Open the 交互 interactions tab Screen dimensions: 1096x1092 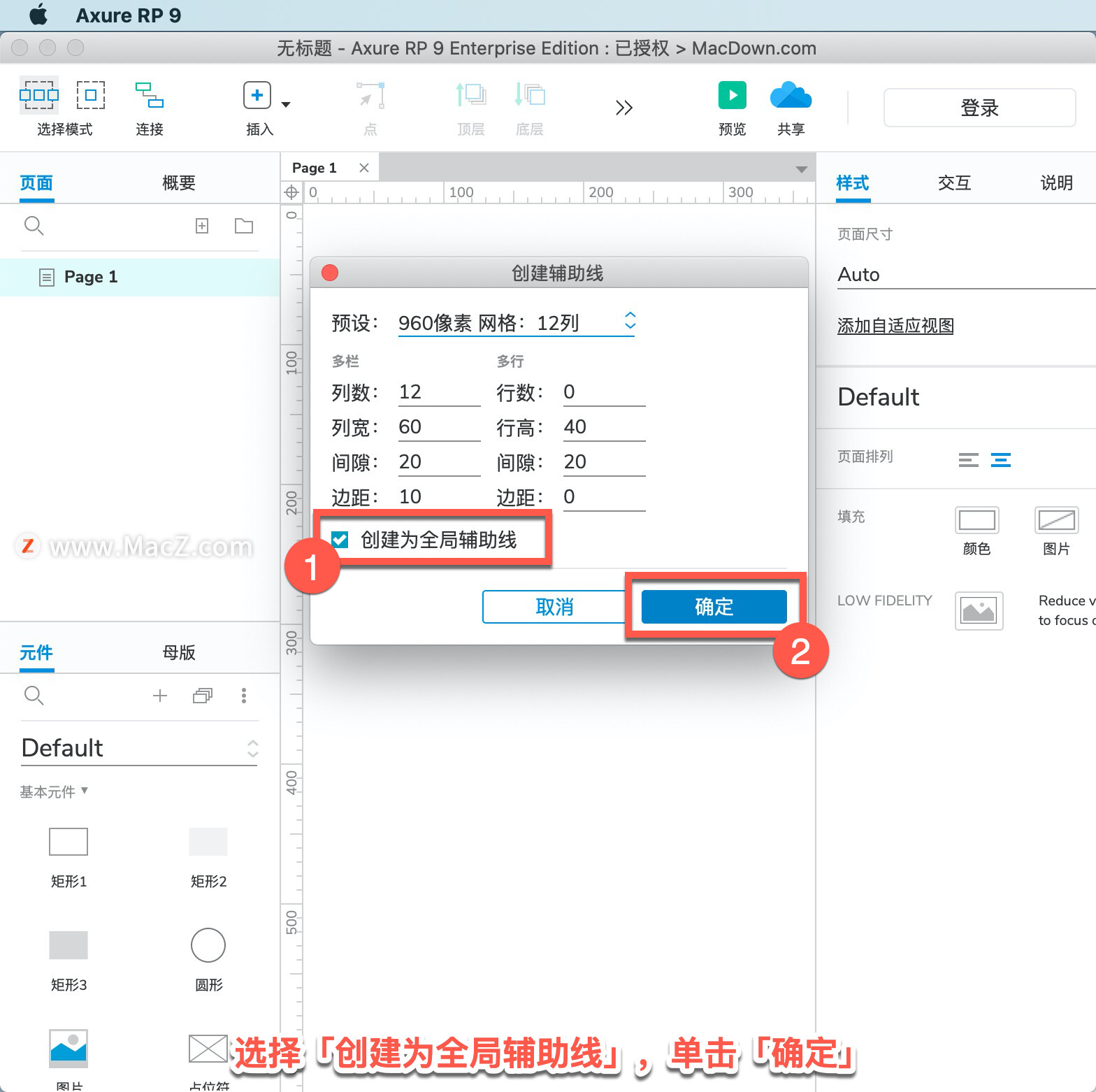955,183
